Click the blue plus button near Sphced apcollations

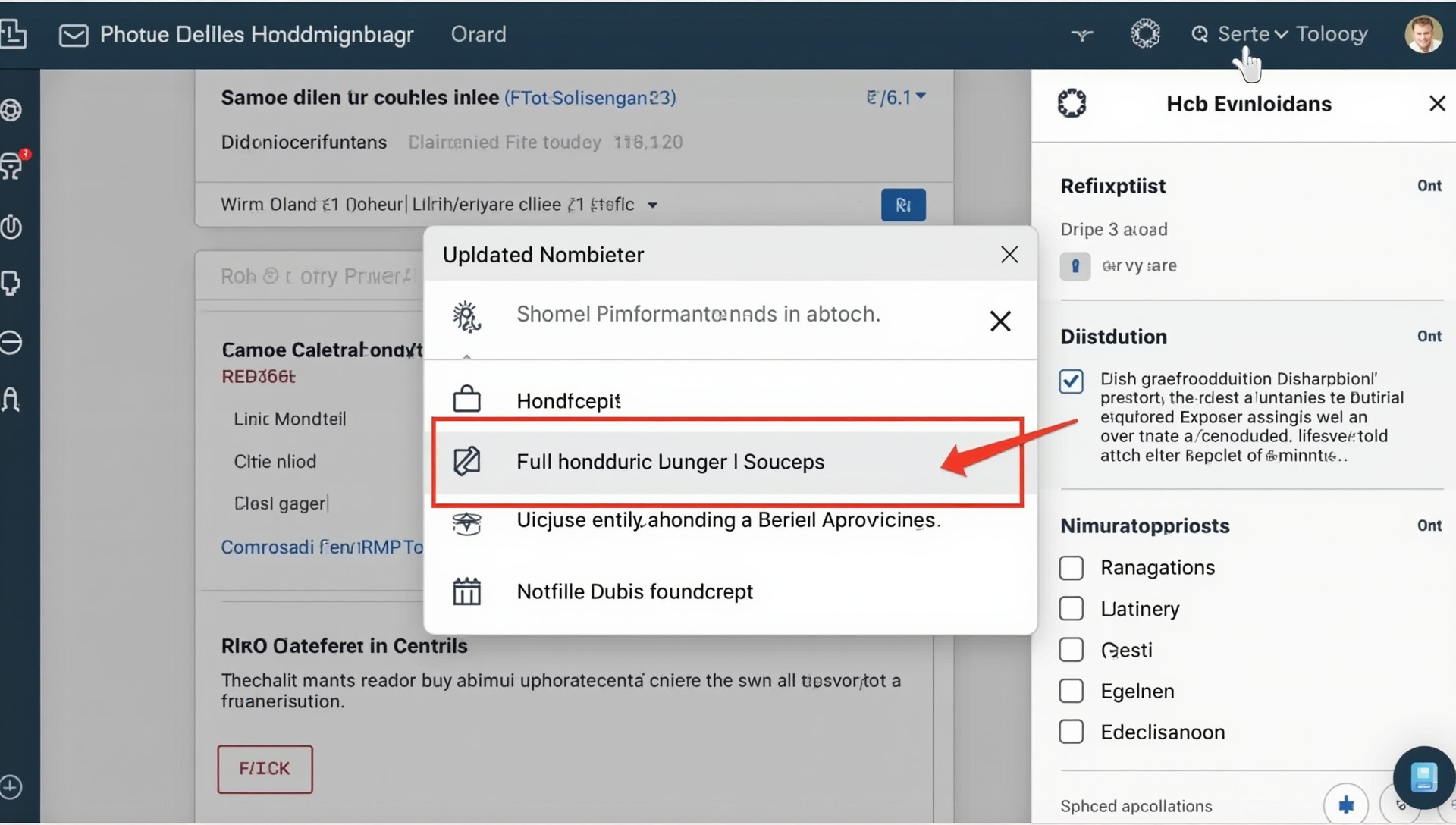[1345, 805]
